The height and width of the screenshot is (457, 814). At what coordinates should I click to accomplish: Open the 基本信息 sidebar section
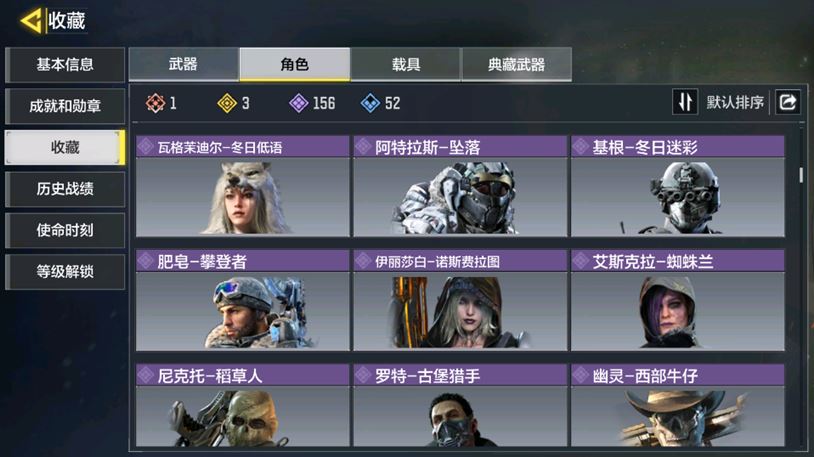[x=65, y=64]
